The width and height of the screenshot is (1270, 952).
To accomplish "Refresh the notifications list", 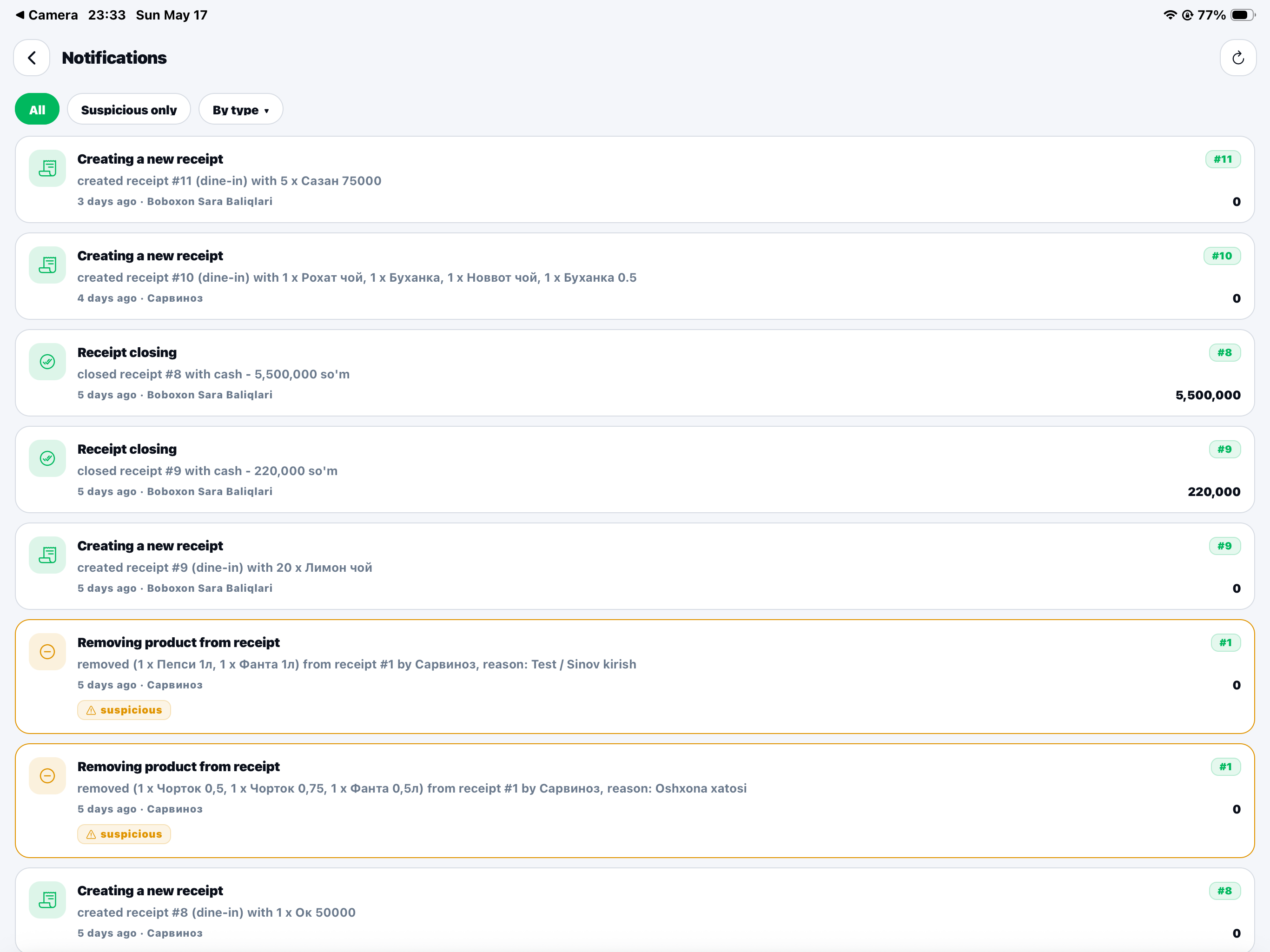I will 1238,58.
